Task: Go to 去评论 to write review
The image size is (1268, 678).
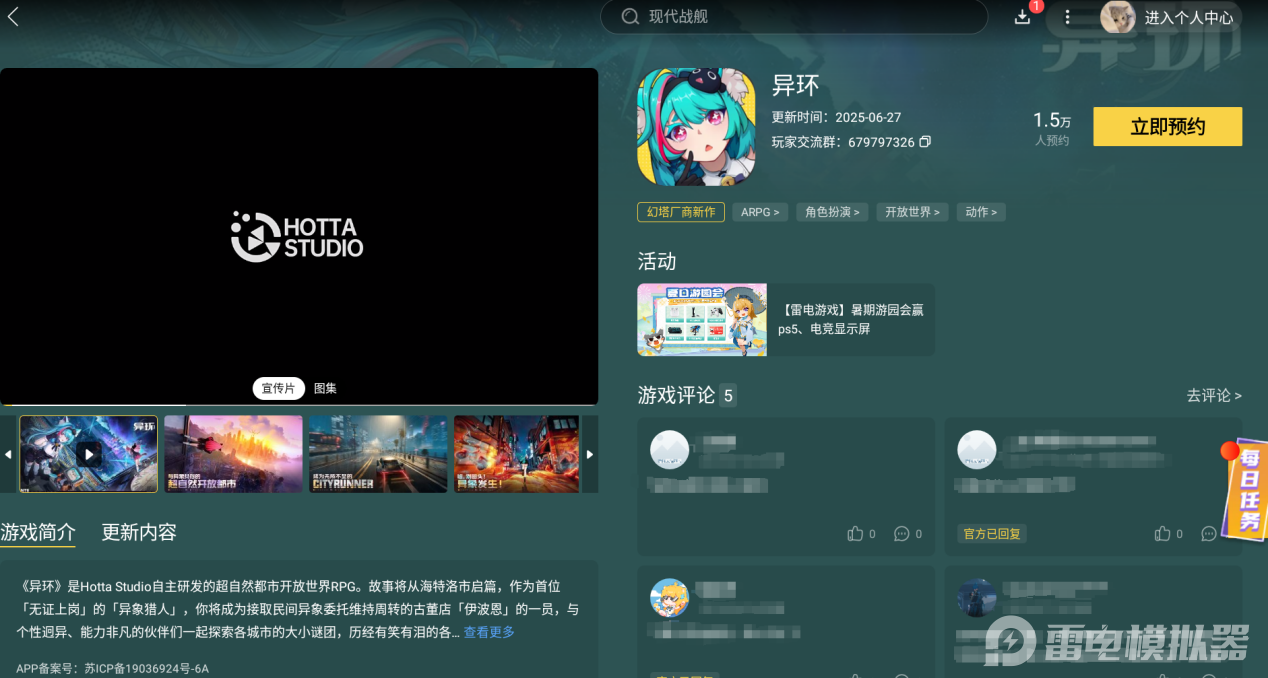Action: pyautogui.click(x=1213, y=396)
